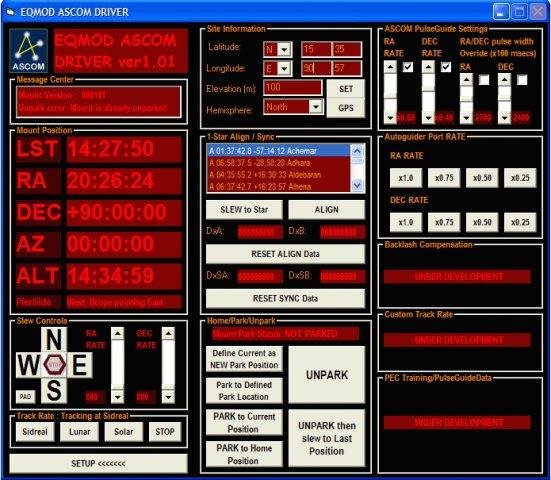
Task: Click PARK to Current Position
Action: pos(244,422)
